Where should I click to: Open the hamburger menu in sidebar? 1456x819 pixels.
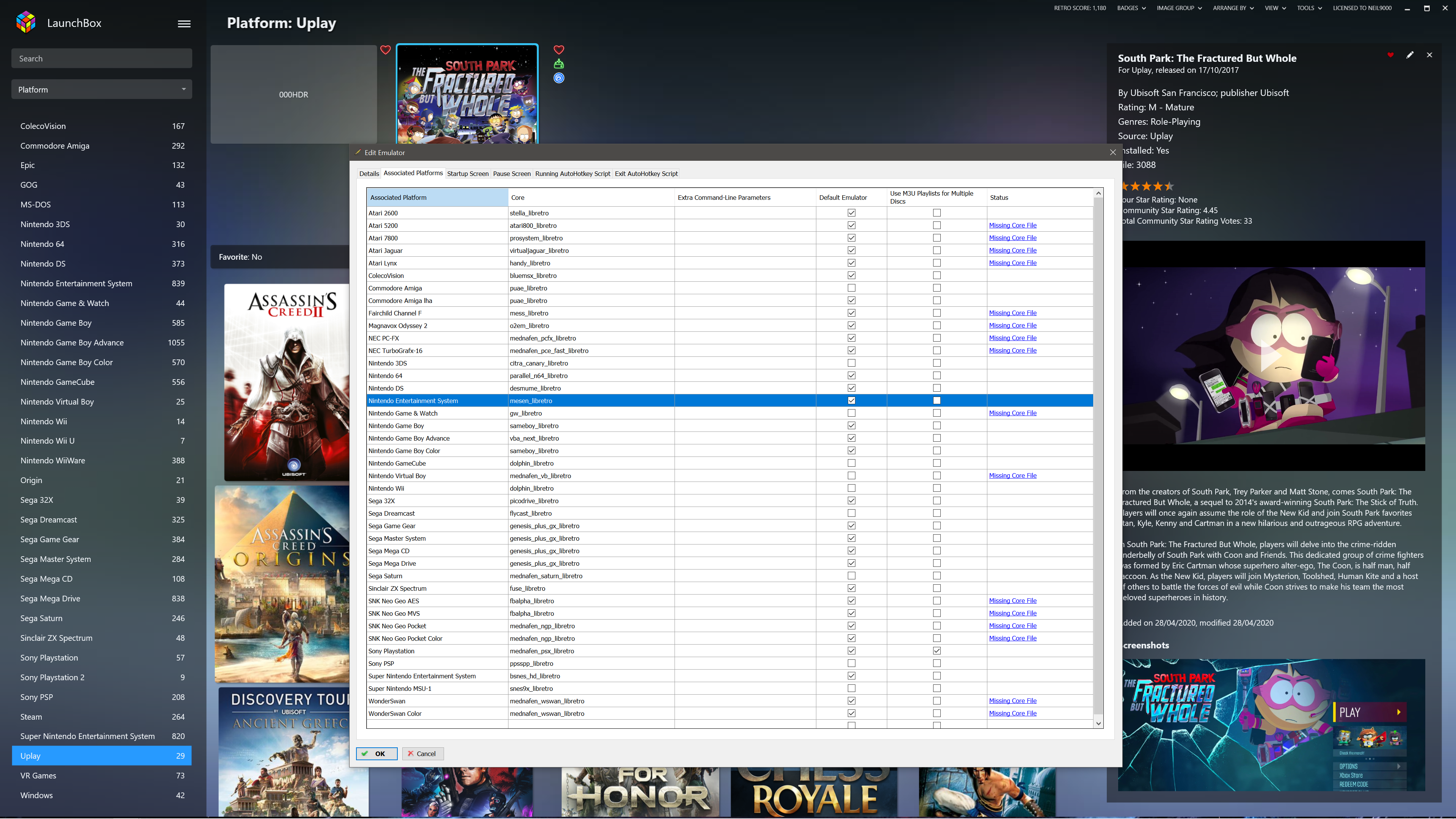184,24
